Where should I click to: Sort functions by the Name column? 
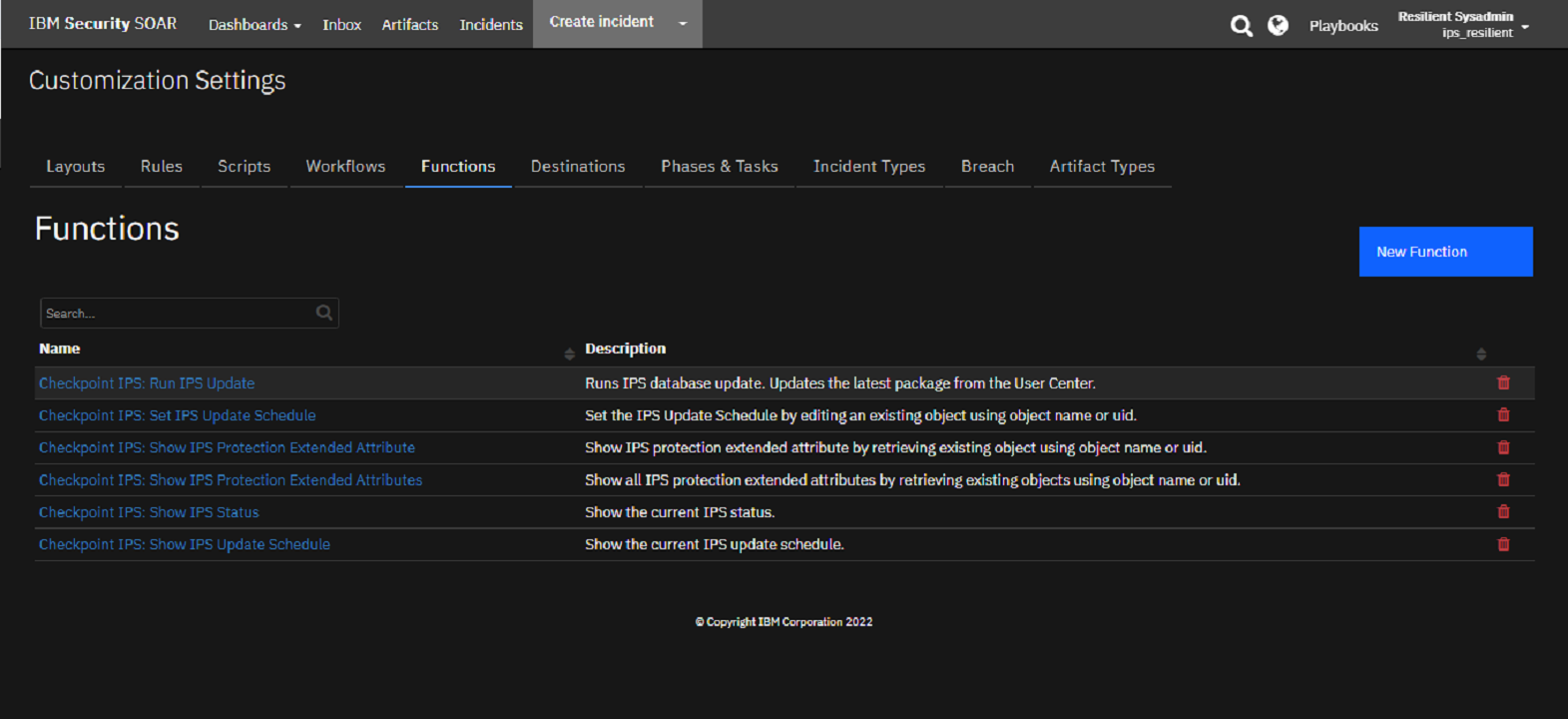point(569,354)
